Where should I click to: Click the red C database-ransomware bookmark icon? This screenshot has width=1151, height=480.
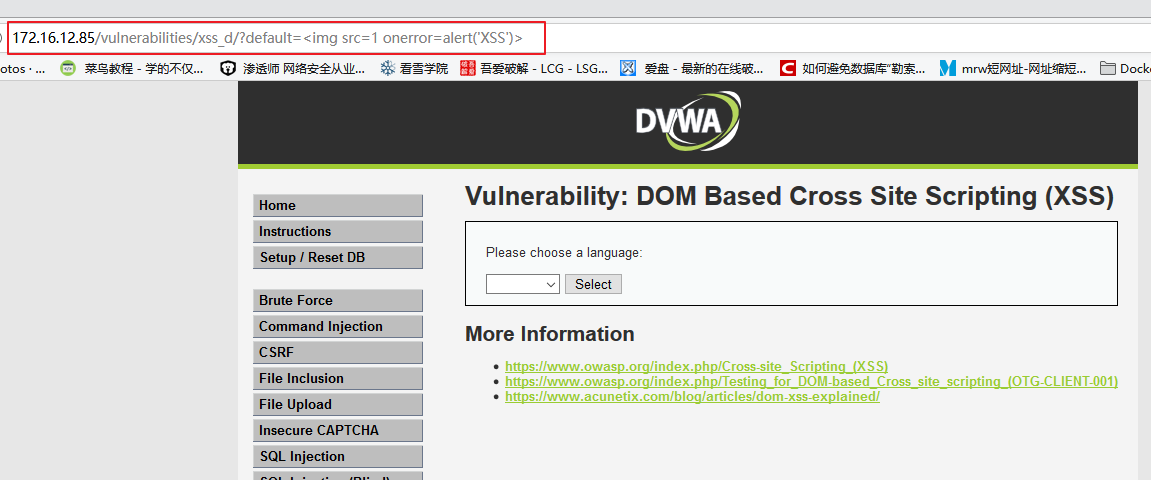(x=788, y=69)
